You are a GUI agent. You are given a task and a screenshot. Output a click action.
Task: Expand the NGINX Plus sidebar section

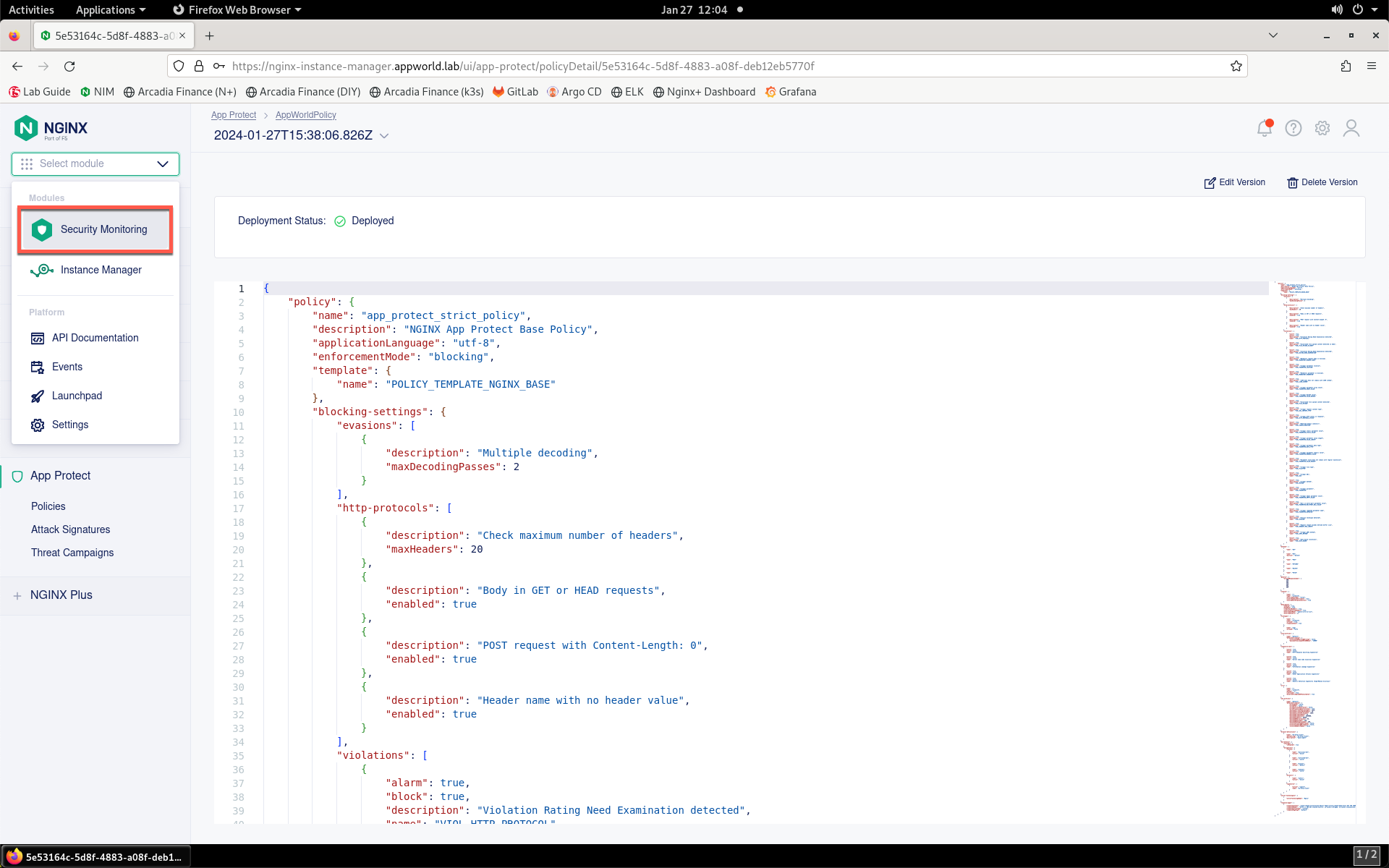17,595
